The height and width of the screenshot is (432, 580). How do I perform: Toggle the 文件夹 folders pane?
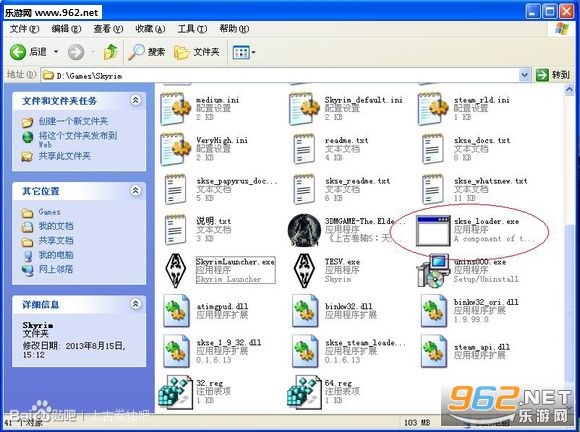click(x=197, y=52)
